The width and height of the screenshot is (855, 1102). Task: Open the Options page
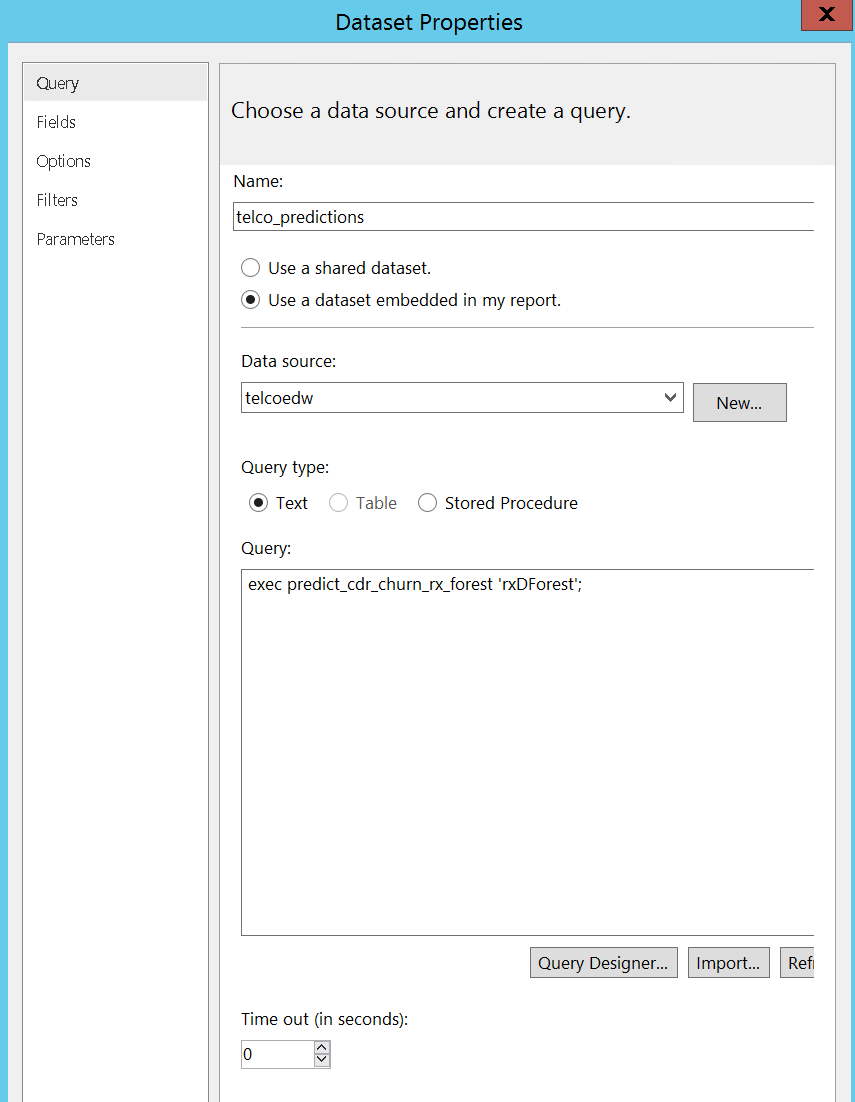pos(64,161)
